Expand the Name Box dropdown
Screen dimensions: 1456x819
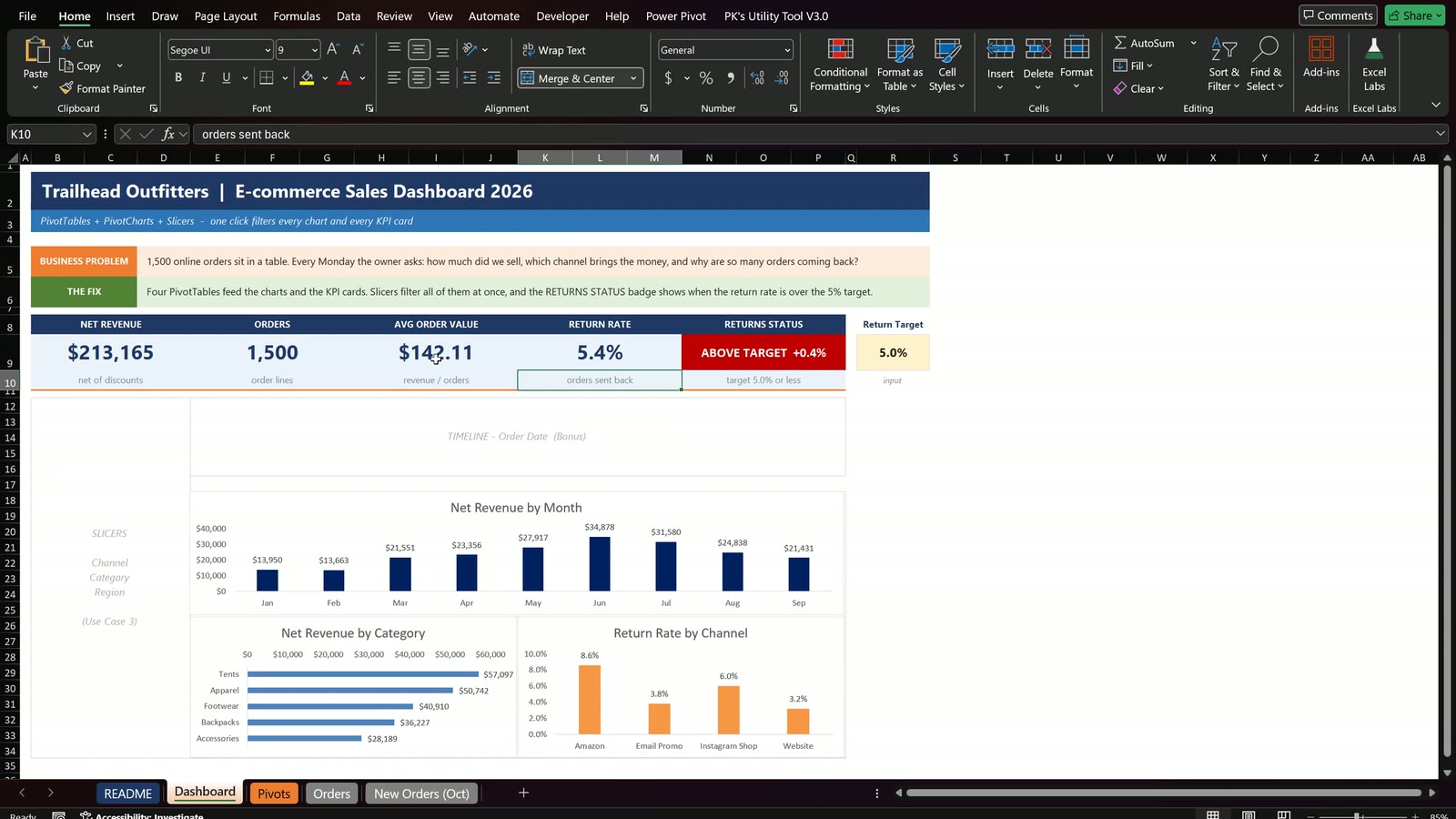[86, 134]
